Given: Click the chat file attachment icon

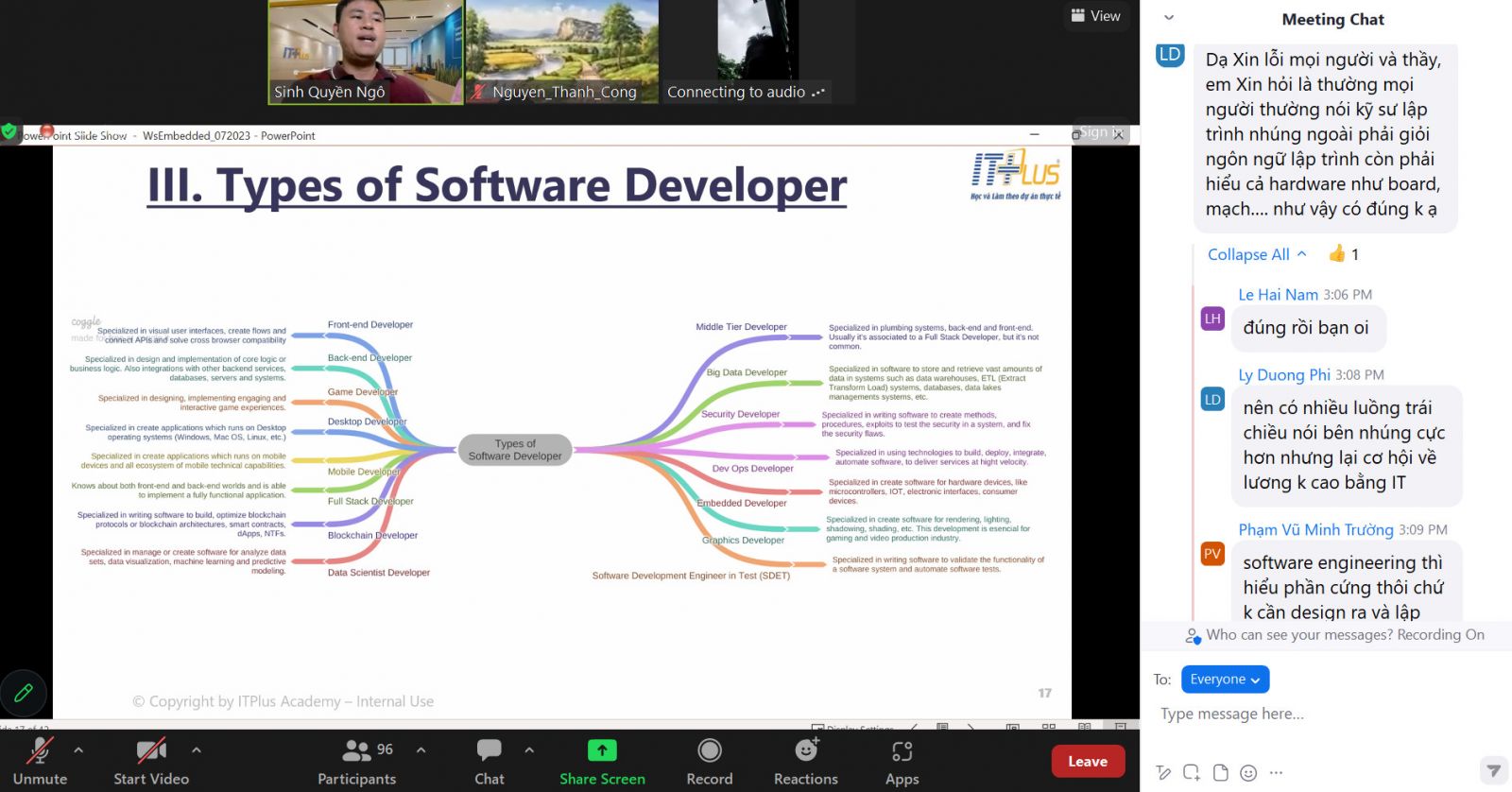Looking at the screenshot, I should (x=1220, y=773).
